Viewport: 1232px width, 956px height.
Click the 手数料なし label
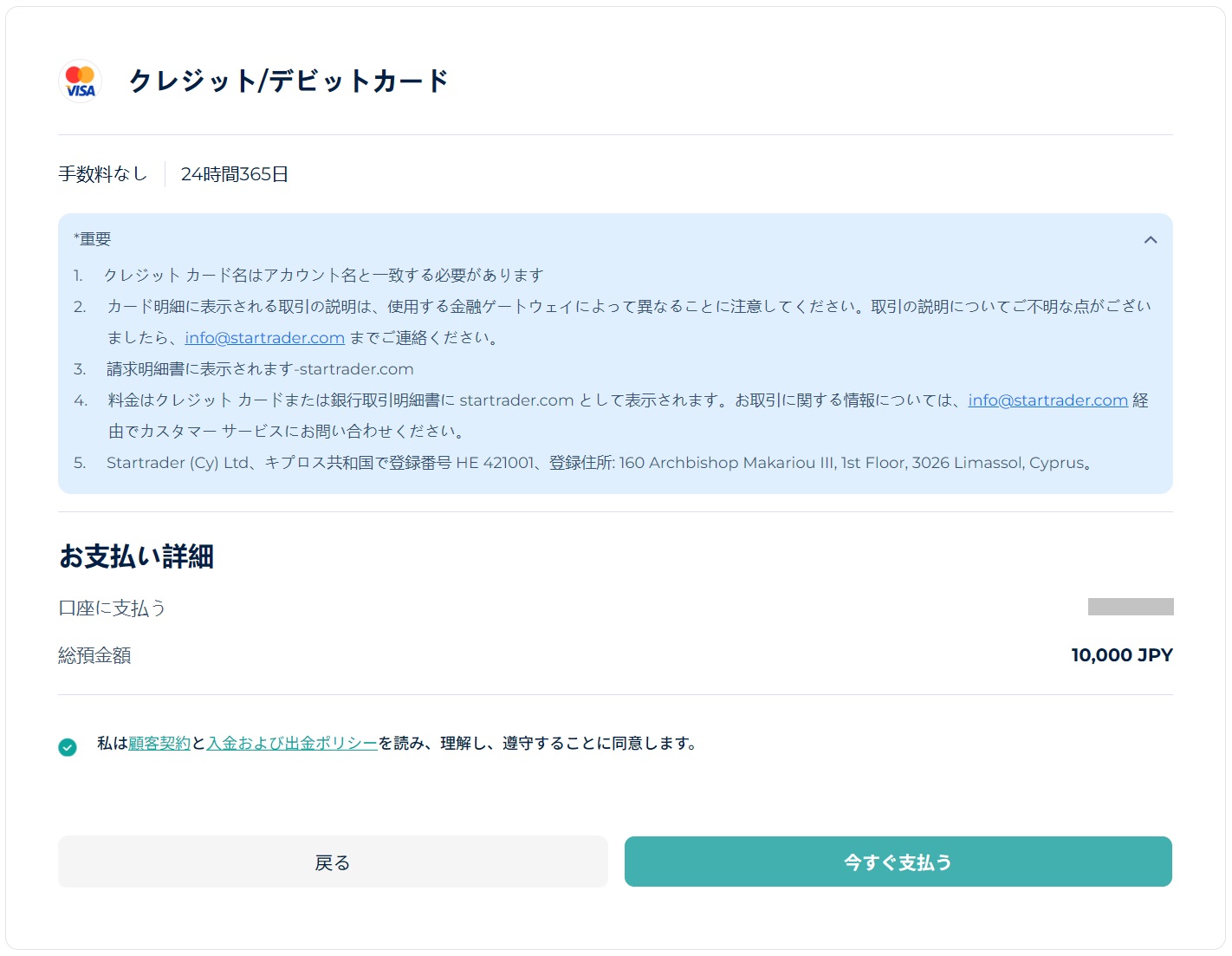click(102, 174)
